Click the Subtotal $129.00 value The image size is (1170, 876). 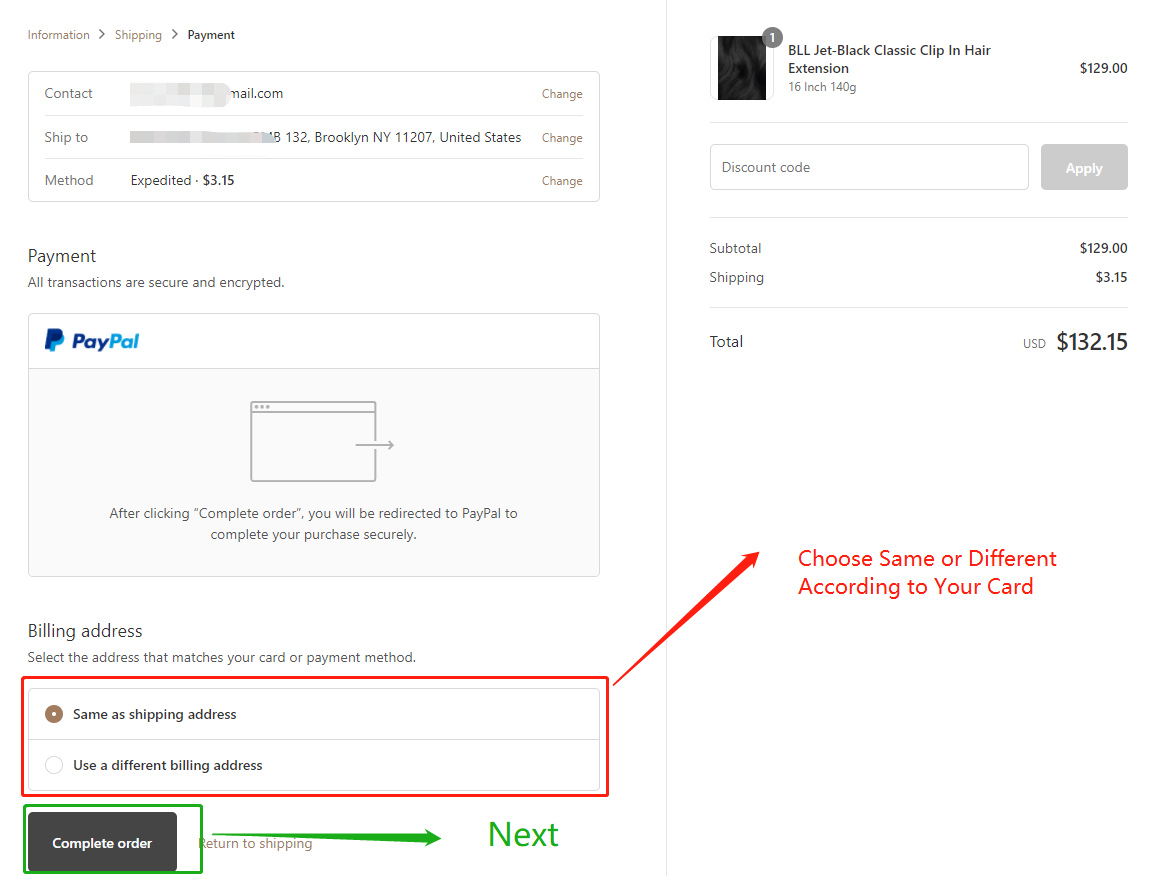[x=1103, y=248]
